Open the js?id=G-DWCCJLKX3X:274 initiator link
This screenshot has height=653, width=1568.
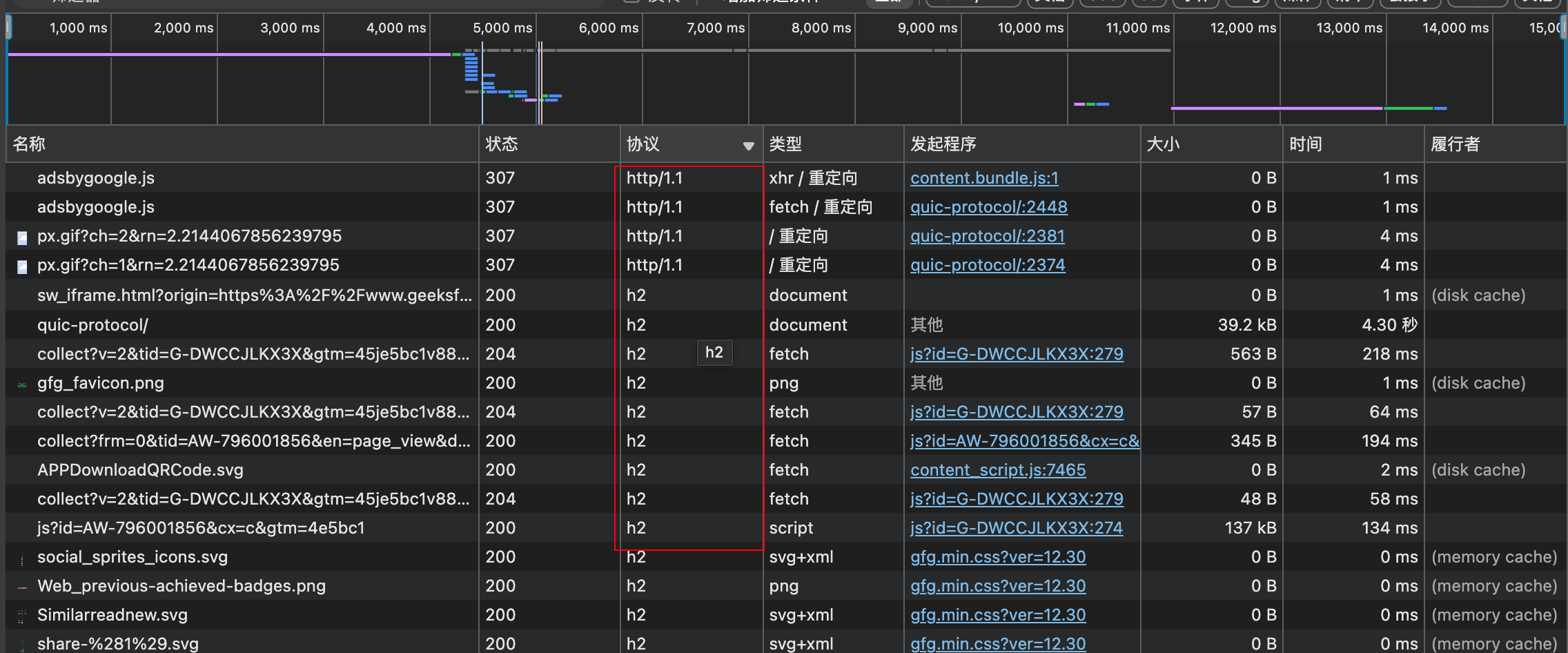tap(1017, 528)
